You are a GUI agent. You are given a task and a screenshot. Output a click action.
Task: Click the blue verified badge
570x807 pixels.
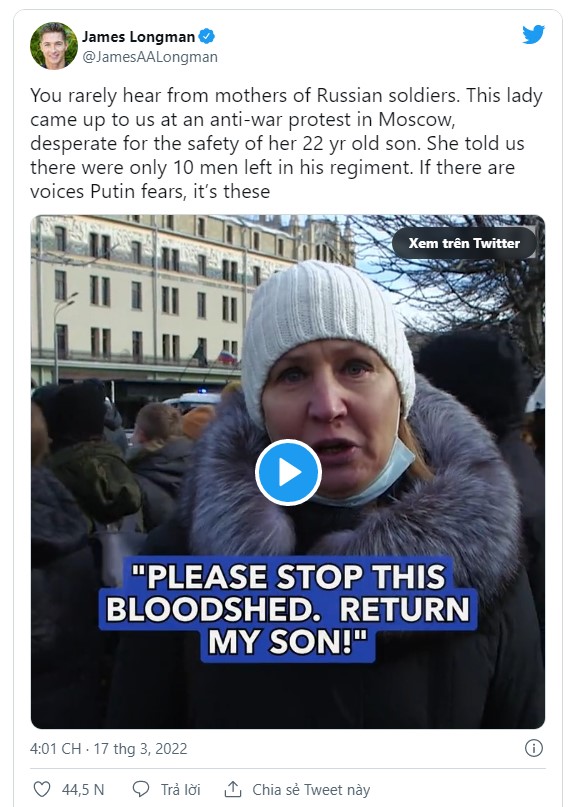point(207,37)
